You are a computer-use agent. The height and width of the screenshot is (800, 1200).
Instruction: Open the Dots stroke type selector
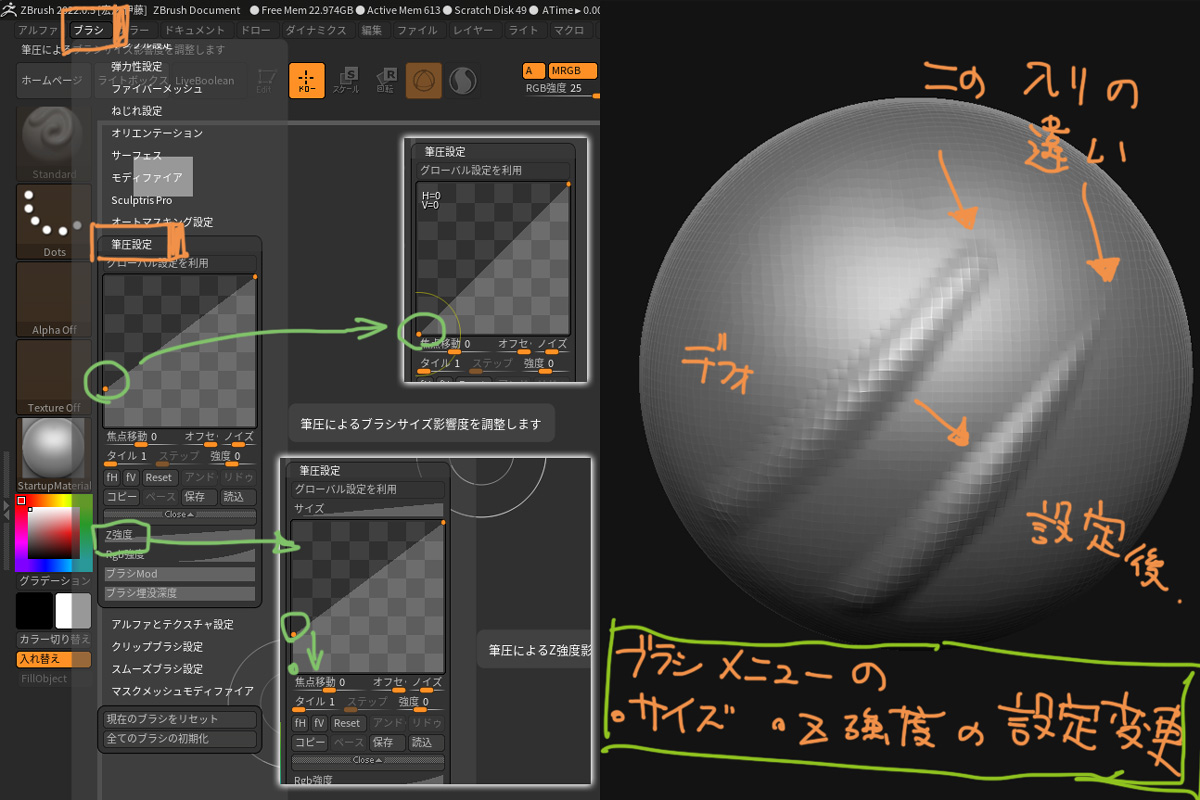pyautogui.click(x=54, y=222)
